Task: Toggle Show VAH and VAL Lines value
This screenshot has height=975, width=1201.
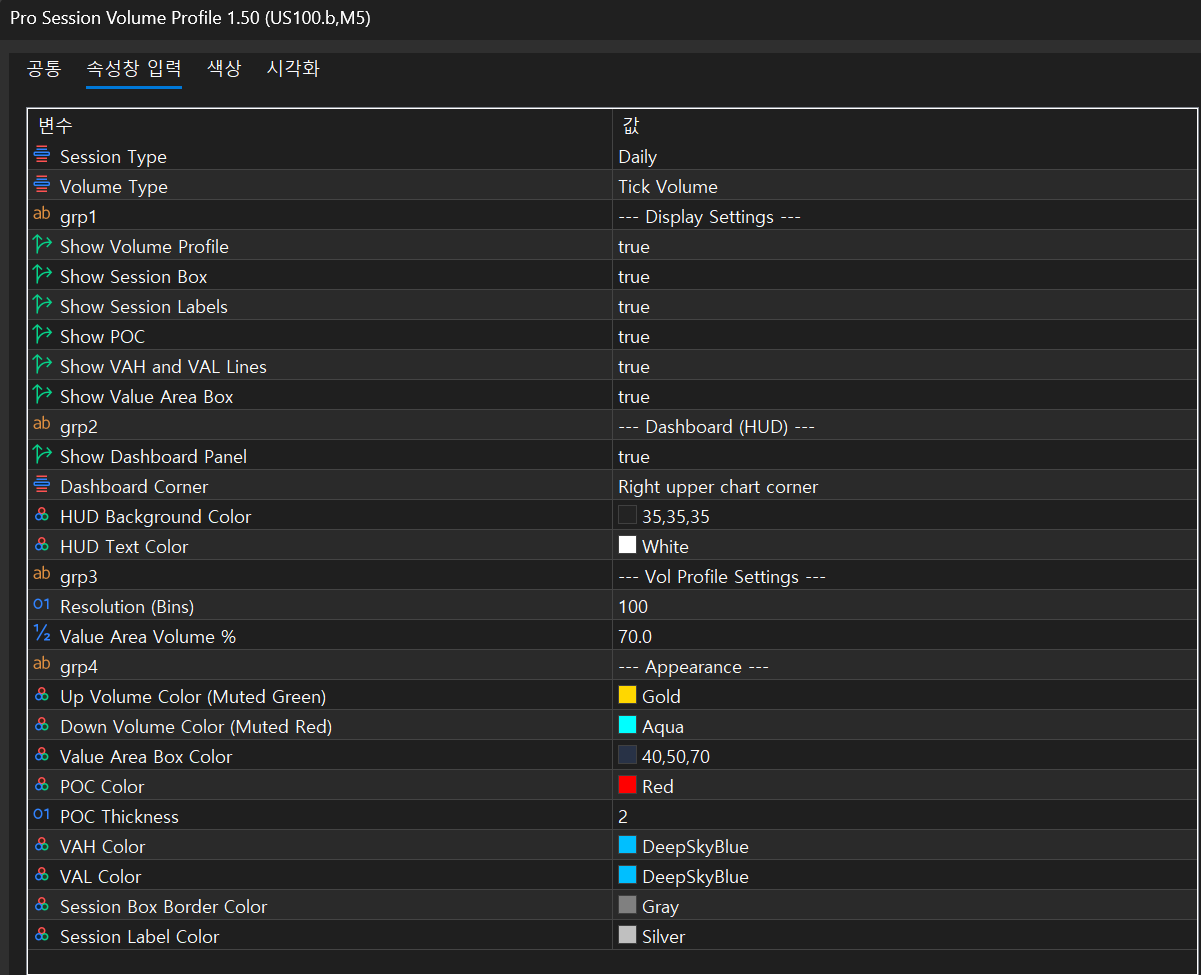Action: tap(634, 367)
